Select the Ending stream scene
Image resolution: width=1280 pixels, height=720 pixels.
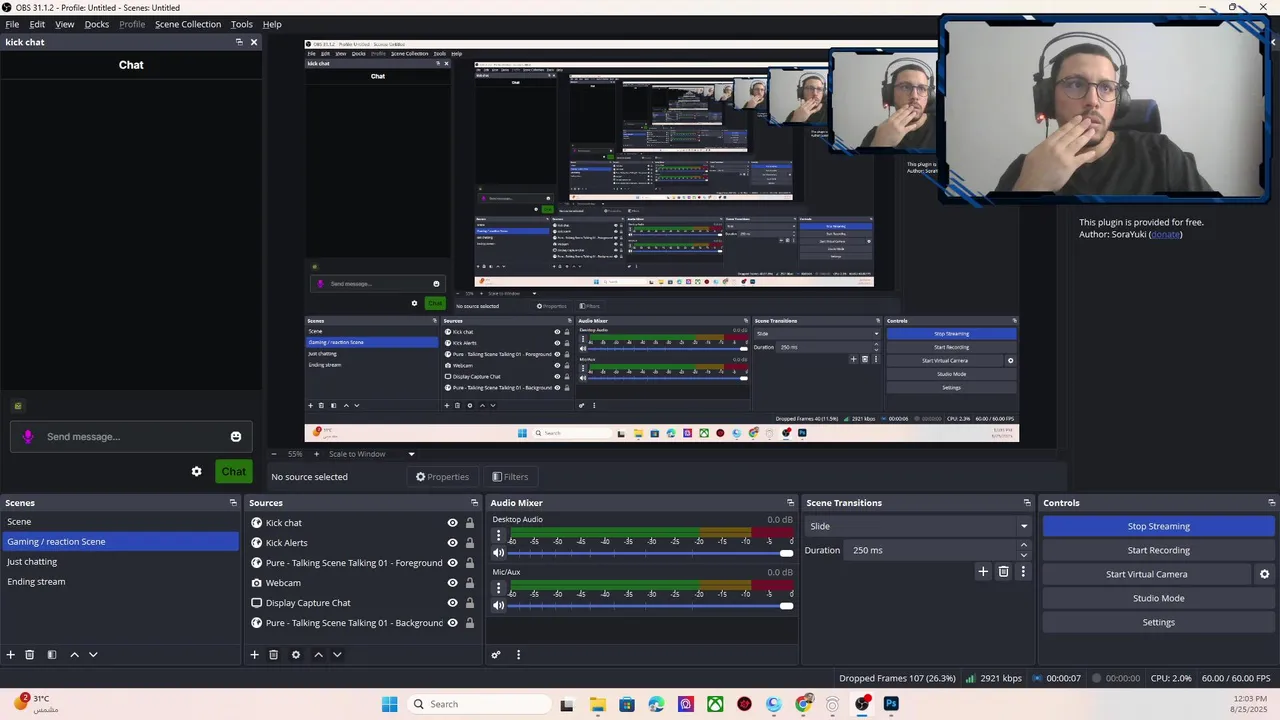pyautogui.click(x=36, y=582)
